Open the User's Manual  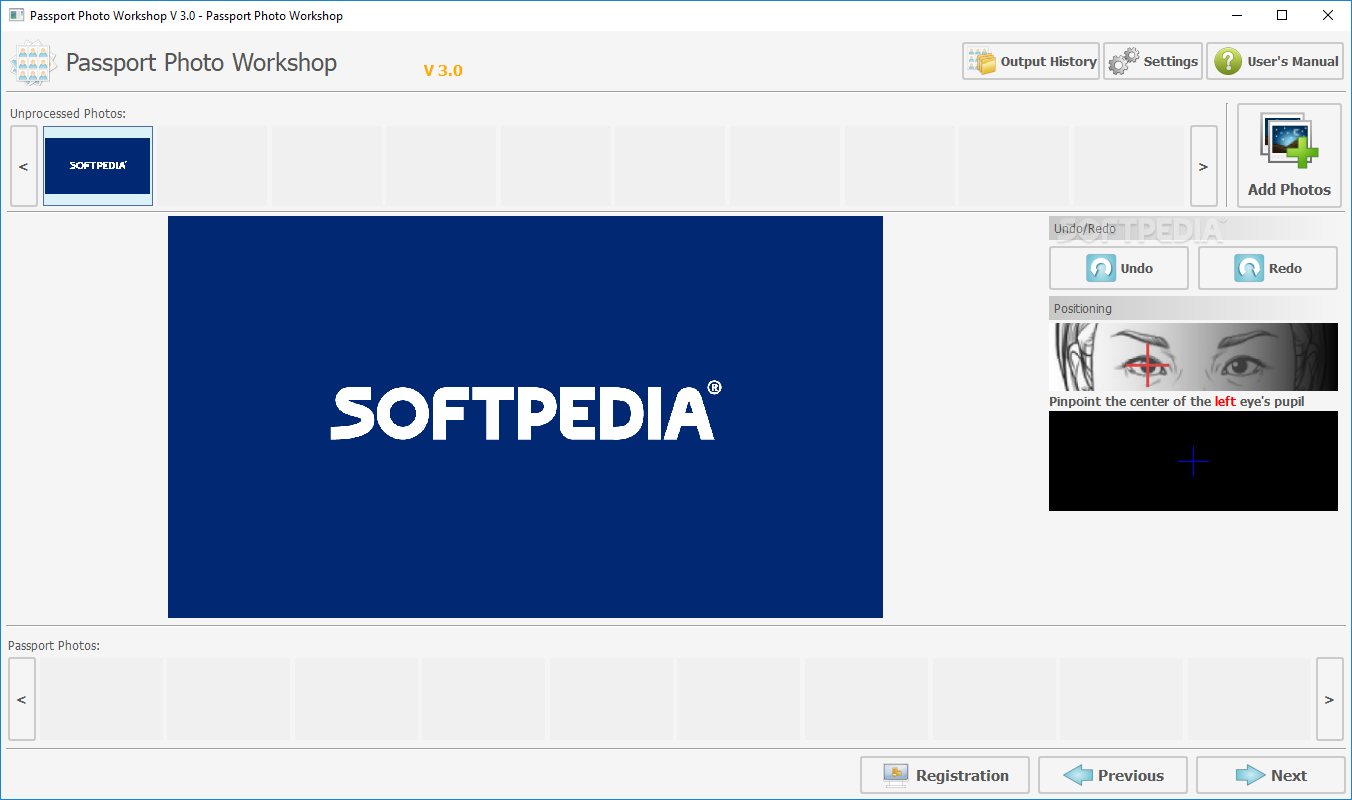(1275, 61)
